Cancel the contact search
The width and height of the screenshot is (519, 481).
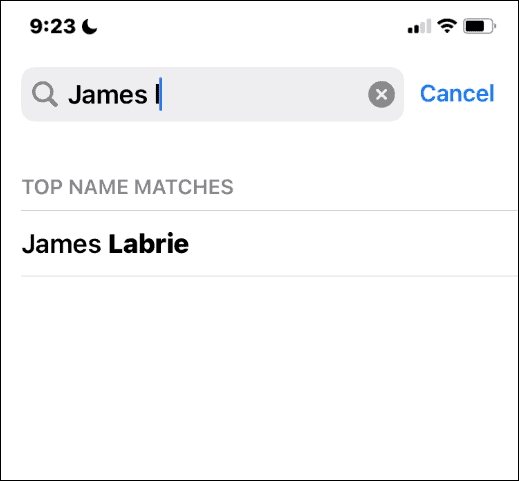457,93
